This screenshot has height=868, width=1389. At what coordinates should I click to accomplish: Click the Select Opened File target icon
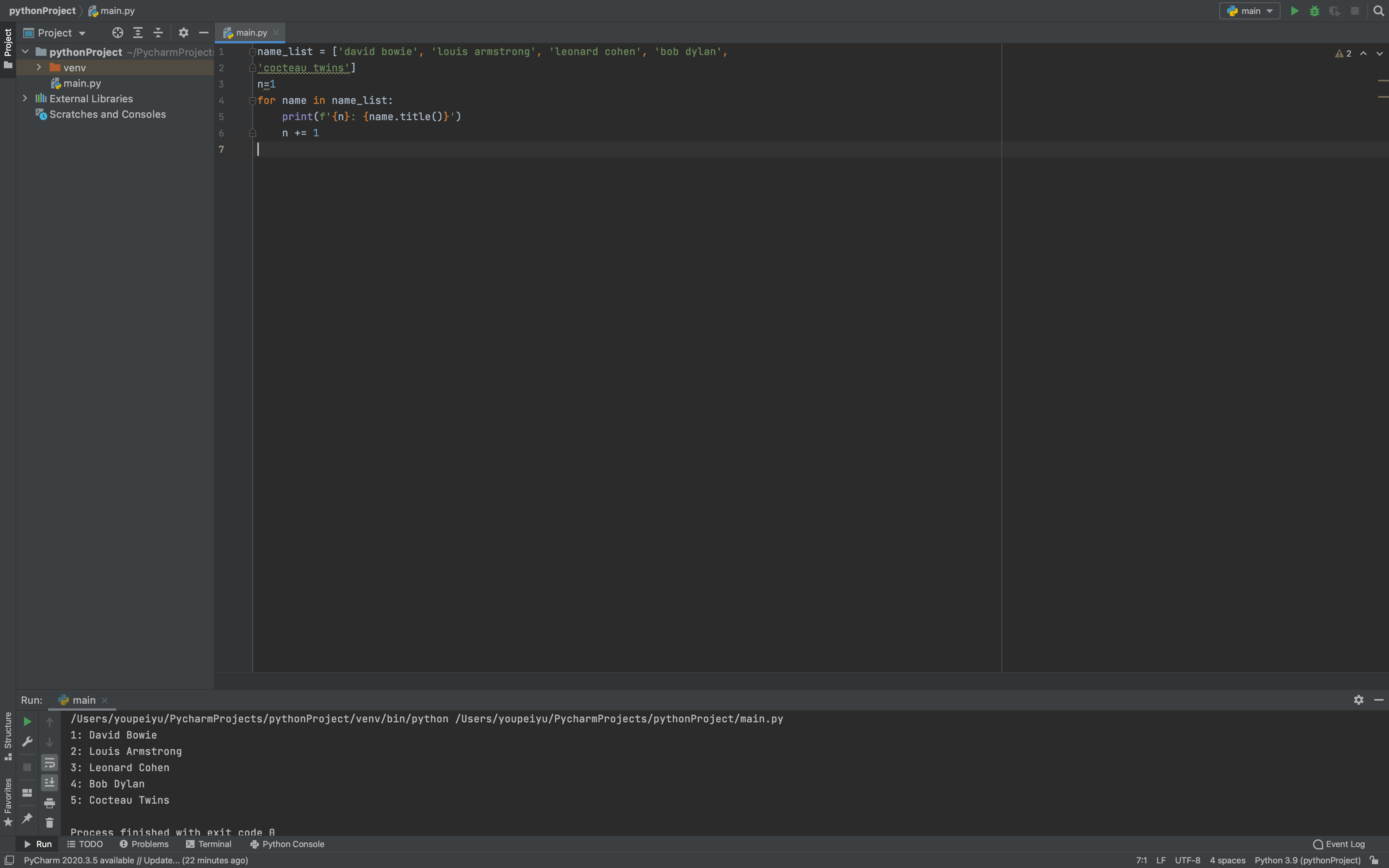coord(117,33)
